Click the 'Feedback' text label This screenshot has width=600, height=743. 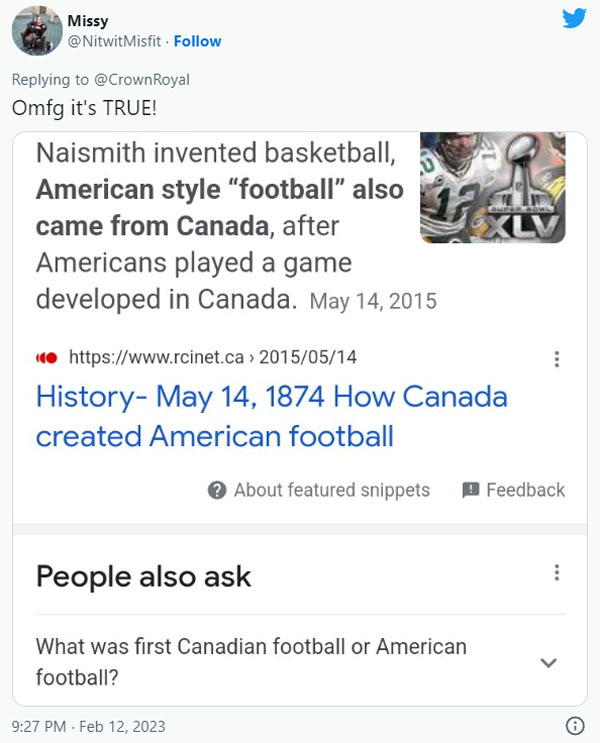[525, 490]
